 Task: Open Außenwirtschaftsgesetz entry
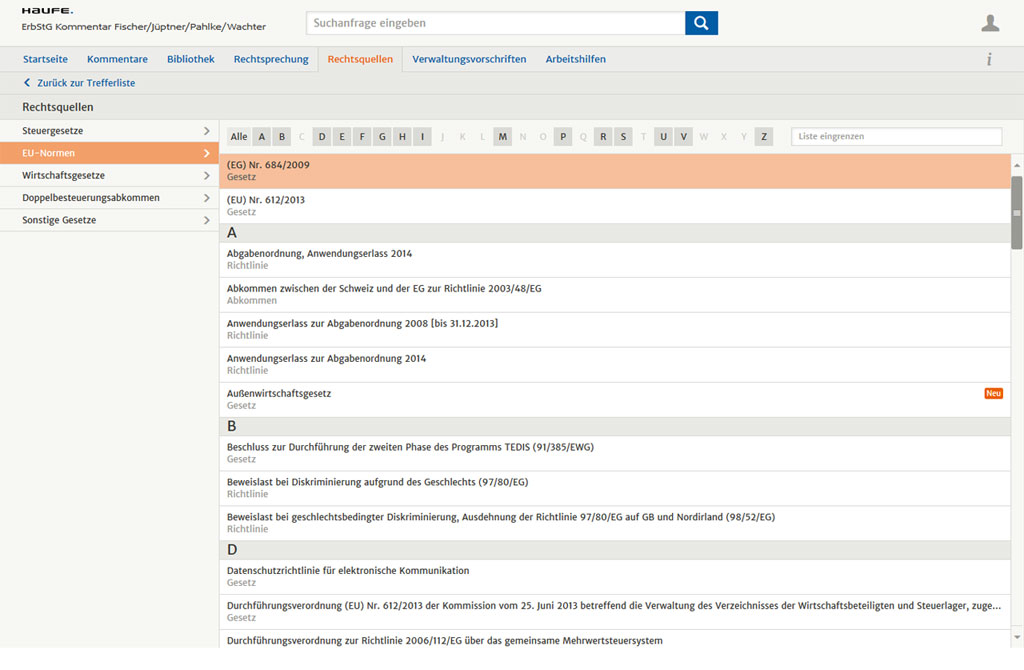tap(615, 399)
